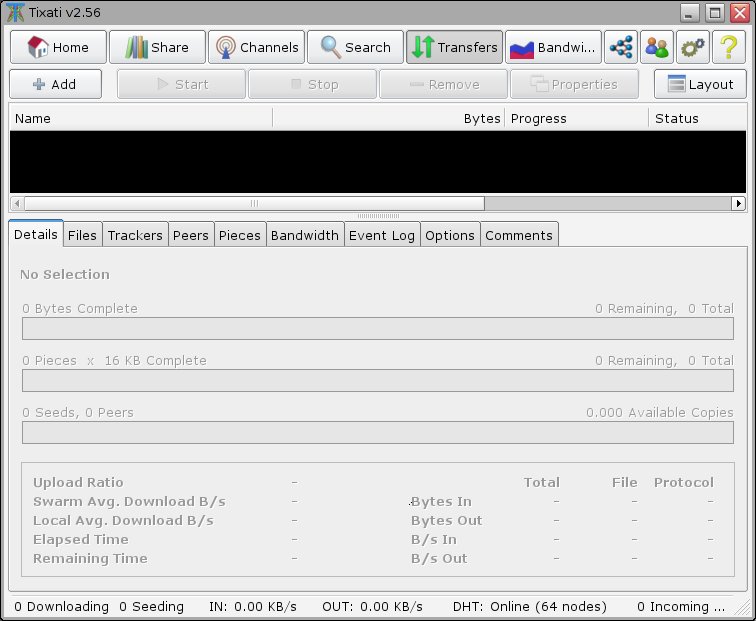This screenshot has width=756, height=621.
Task: Open transfer Properties button
Action: pos(575,84)
